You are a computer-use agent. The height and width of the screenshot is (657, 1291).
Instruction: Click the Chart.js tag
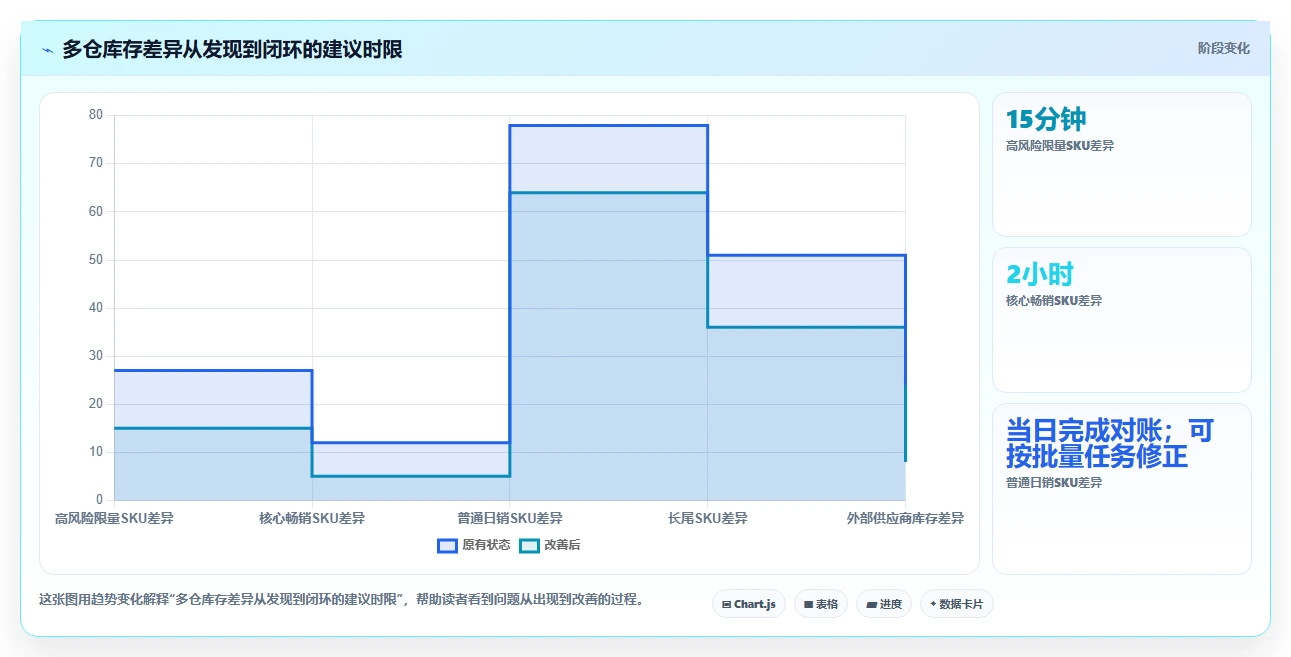[748, 604]
